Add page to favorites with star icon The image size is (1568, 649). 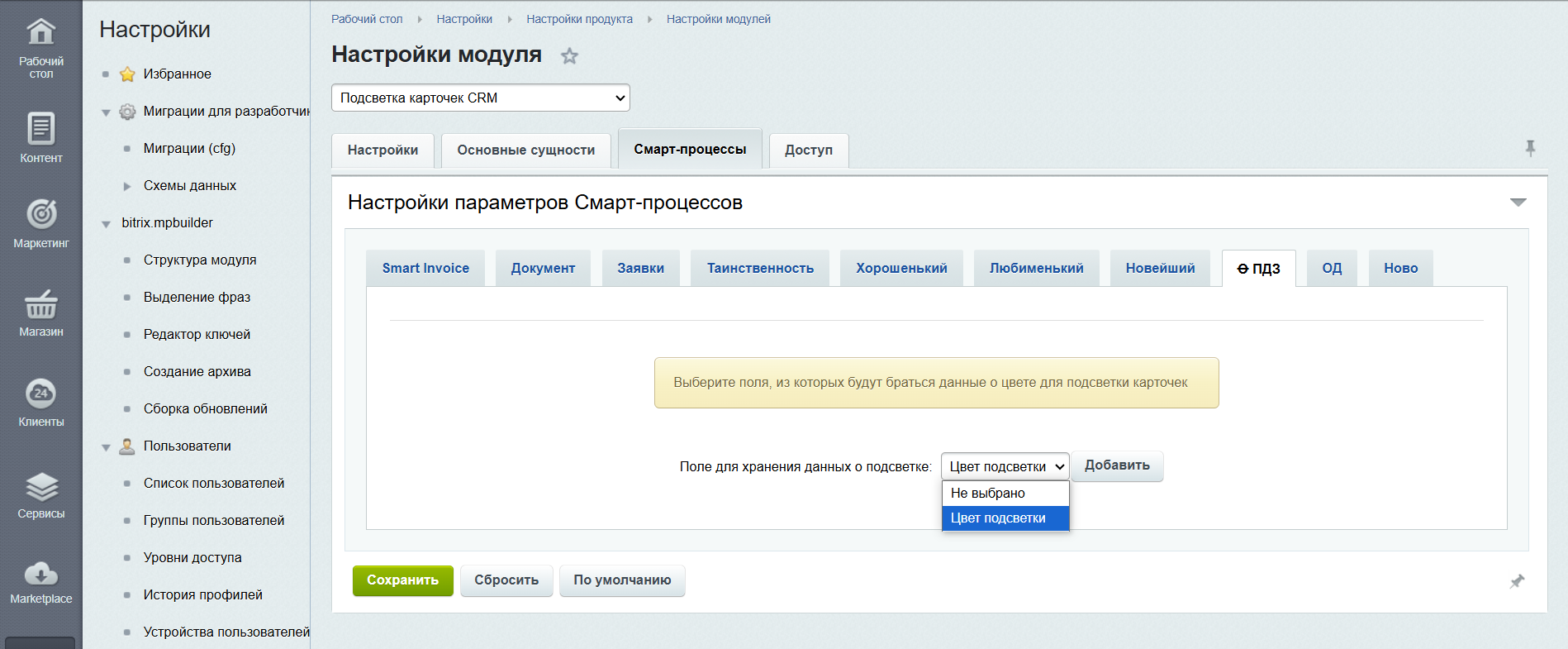pos(569,56)
